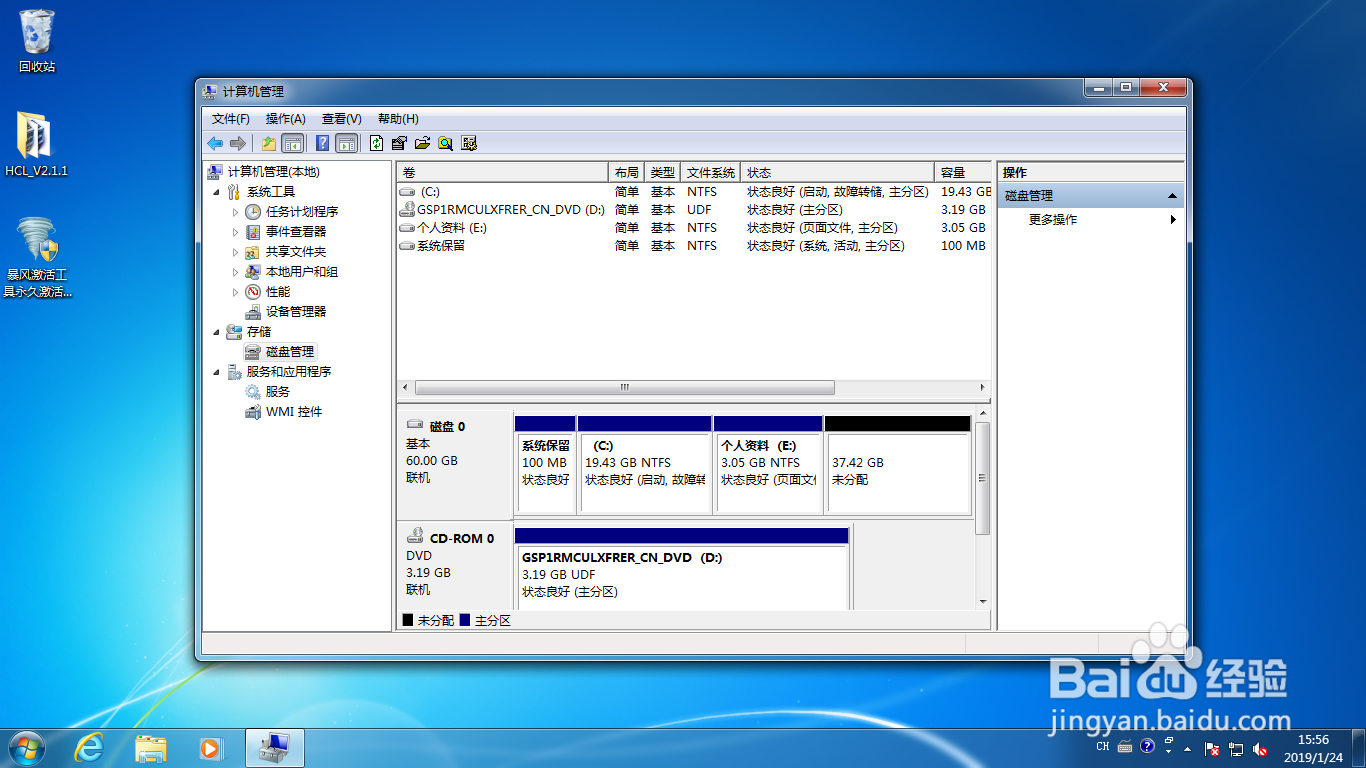This screenshot has width=1366, height=768.
Task: Click the Up one level folder icon
Action: pos(269,143)
